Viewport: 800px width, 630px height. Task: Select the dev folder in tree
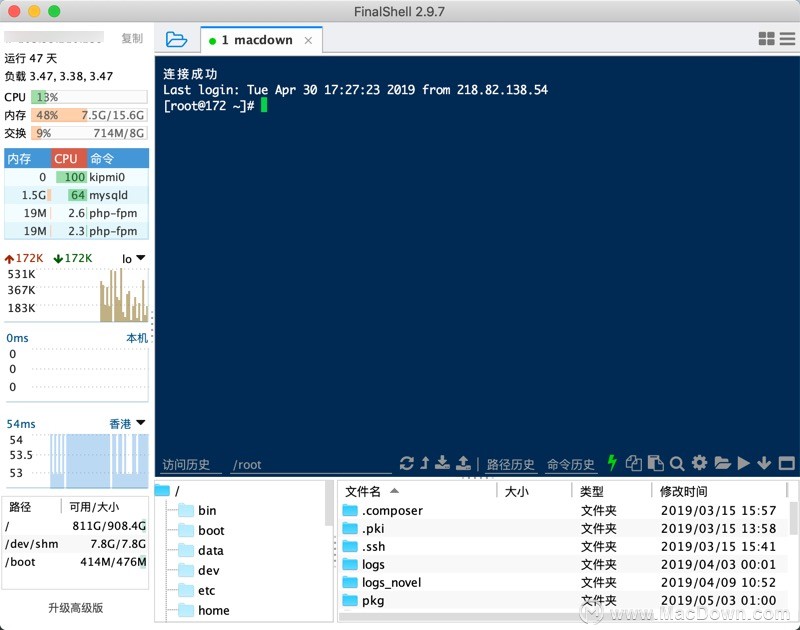199,570
